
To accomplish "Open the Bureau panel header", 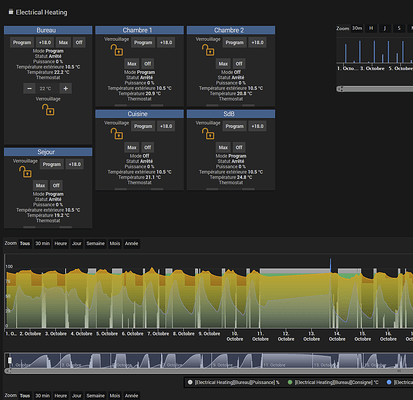I will tap(48, 30).
